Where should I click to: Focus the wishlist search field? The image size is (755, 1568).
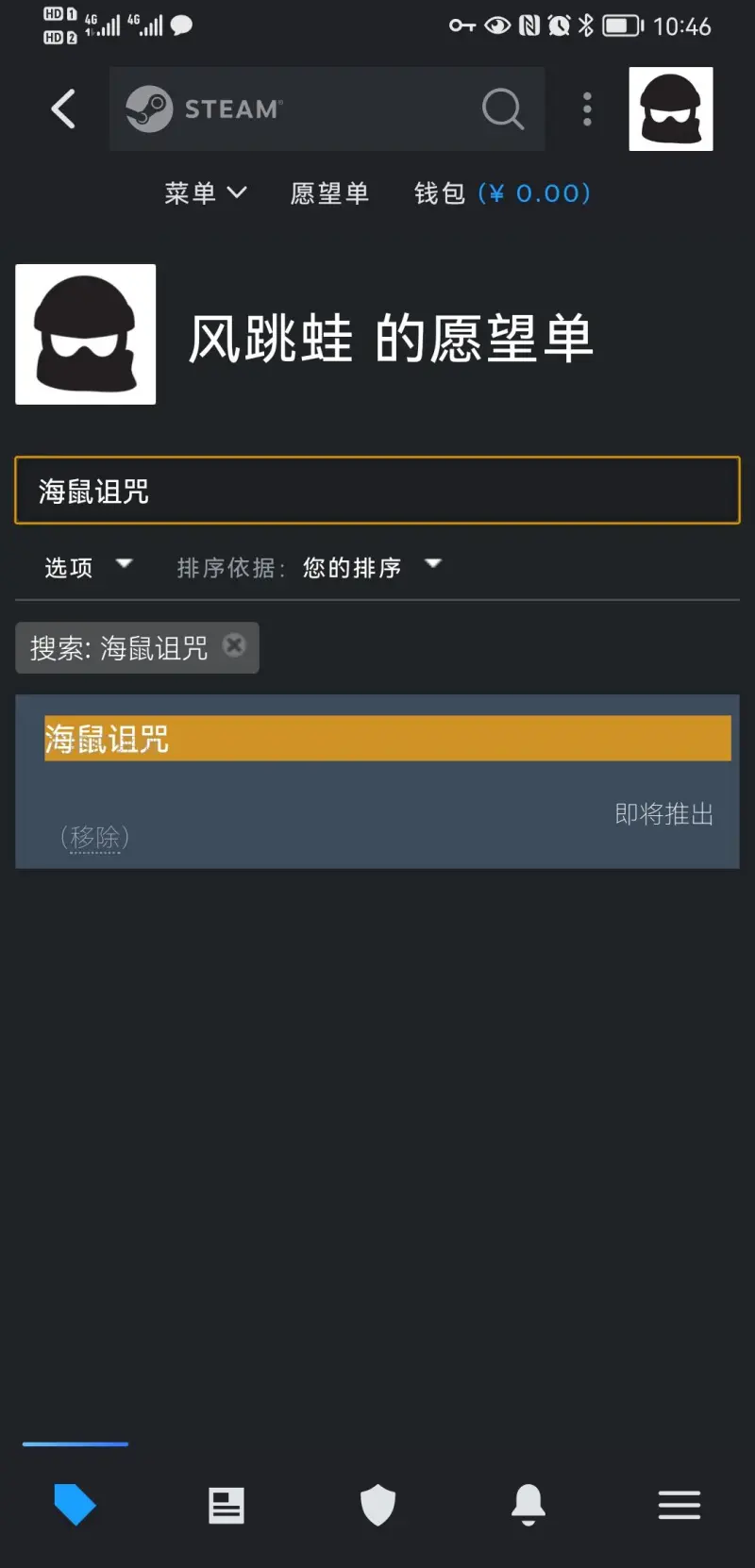[x=377, y=491]
